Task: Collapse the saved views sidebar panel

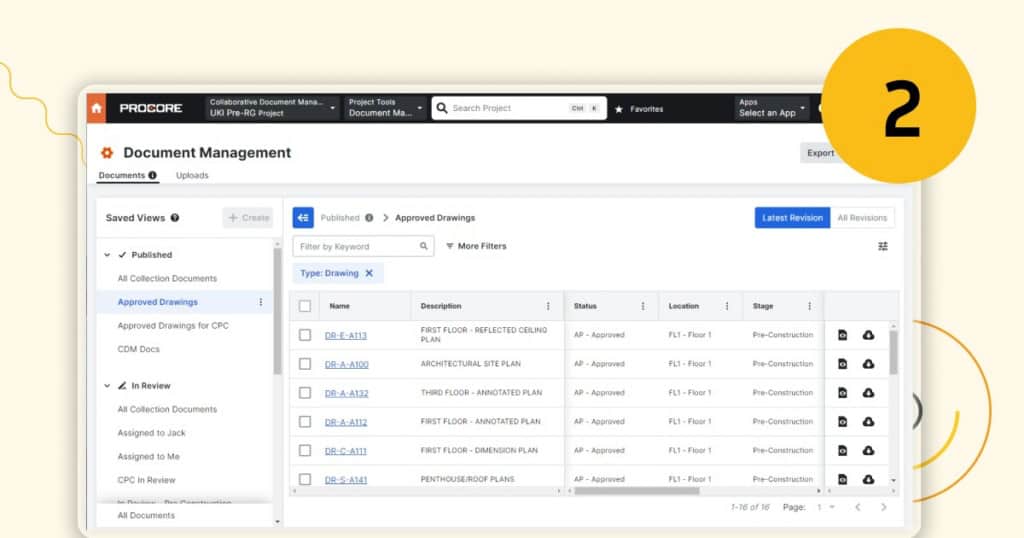Action: pyautogui.click(x=303, y=218)
